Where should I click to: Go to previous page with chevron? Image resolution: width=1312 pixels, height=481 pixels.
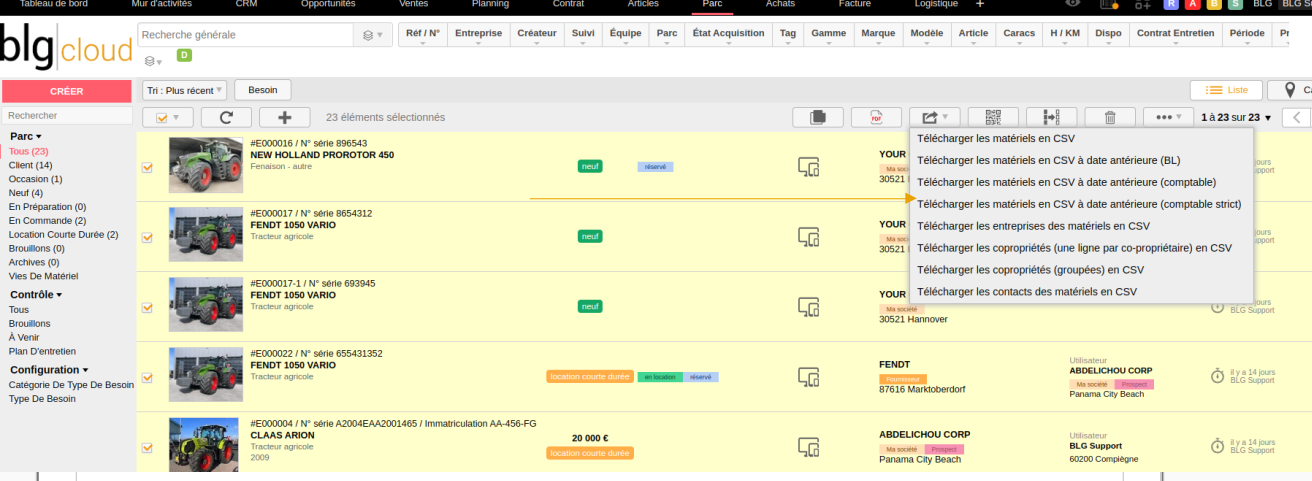[1298, 117]
